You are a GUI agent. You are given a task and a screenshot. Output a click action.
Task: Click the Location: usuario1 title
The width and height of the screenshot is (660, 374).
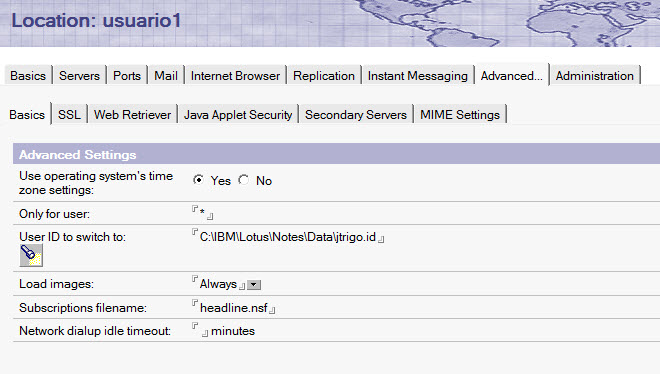coord(96,20)
